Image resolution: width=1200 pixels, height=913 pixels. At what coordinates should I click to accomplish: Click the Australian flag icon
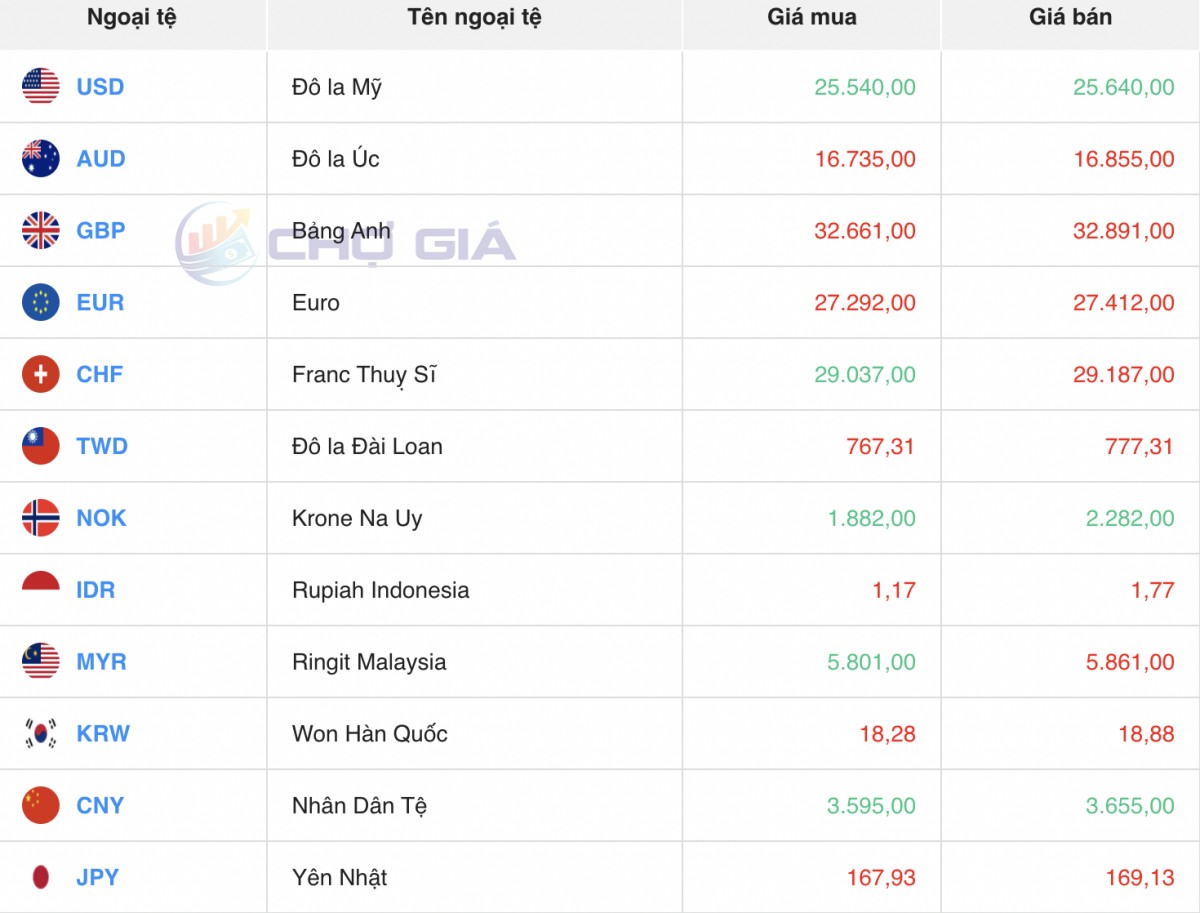point(41,159)
